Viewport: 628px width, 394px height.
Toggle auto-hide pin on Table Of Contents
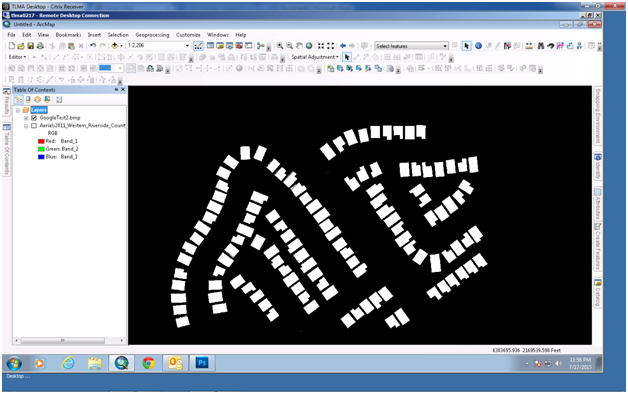point(116,90)
